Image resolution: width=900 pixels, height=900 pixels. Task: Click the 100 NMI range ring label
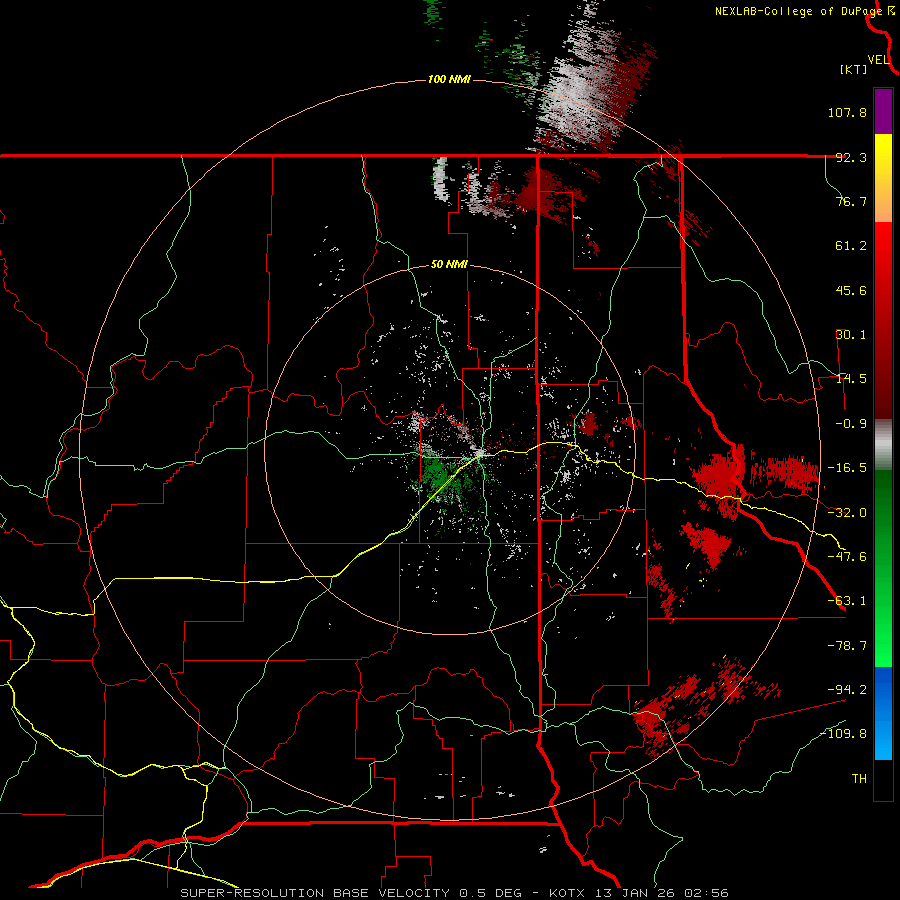[449, 79]
